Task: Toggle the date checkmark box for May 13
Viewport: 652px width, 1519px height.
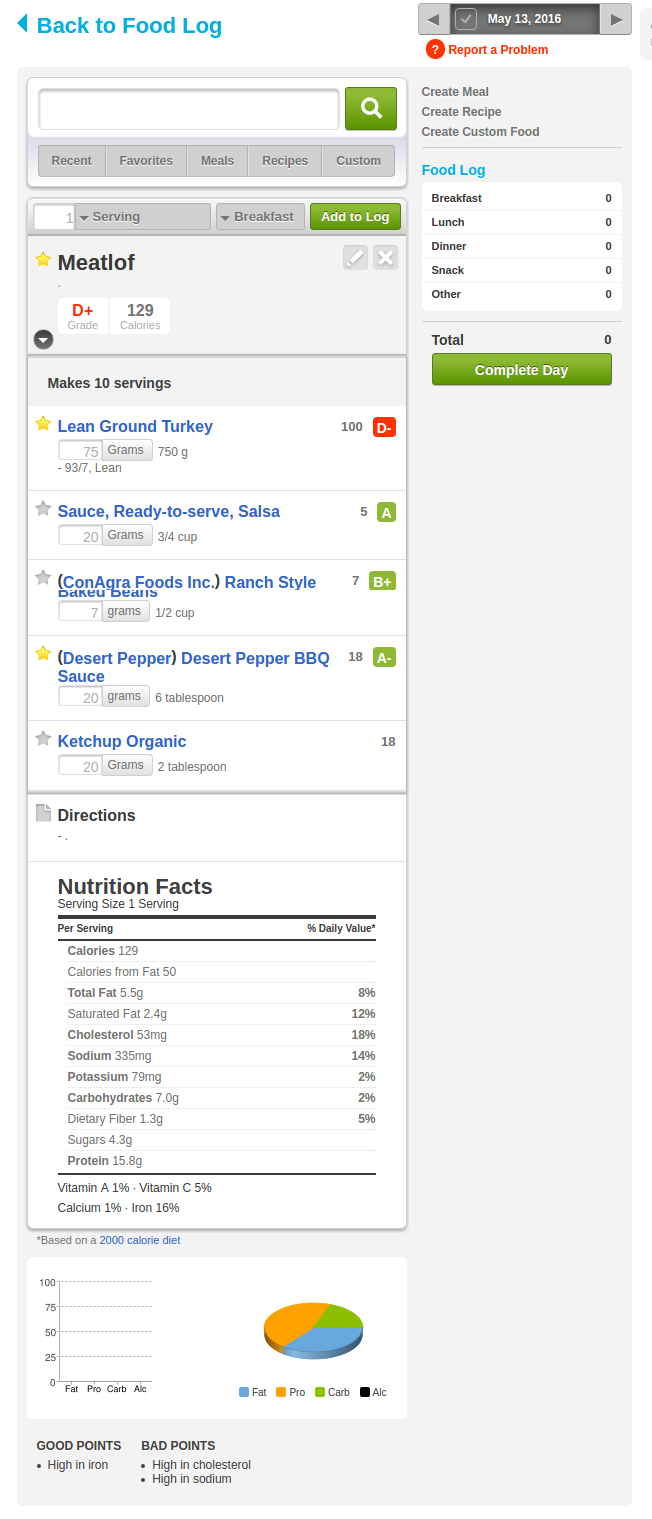Action: (466, 19)
